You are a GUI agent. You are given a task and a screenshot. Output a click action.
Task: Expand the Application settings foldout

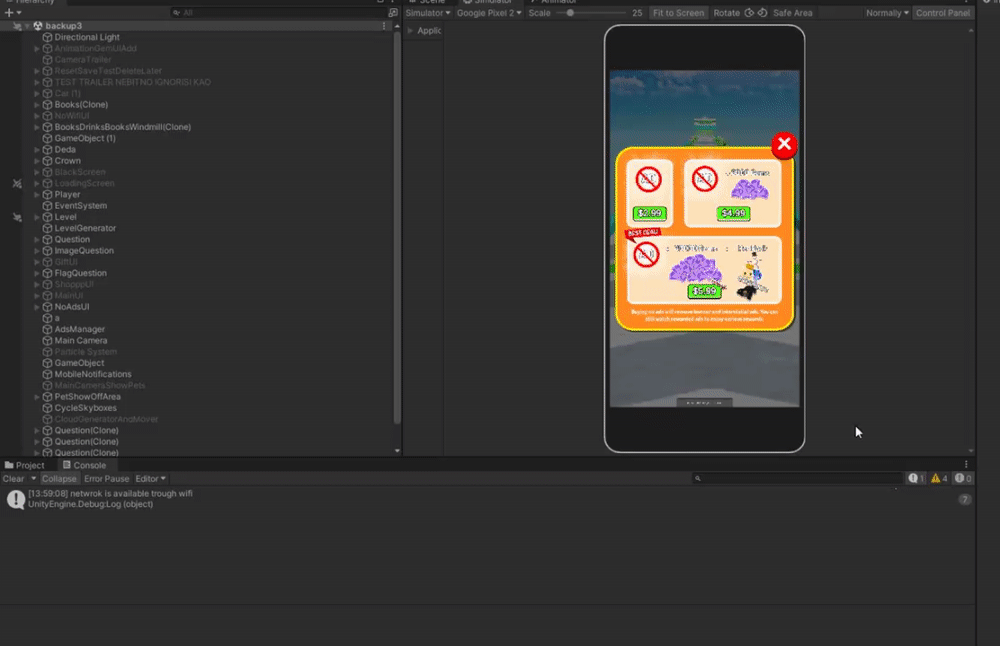pos(410,31)
